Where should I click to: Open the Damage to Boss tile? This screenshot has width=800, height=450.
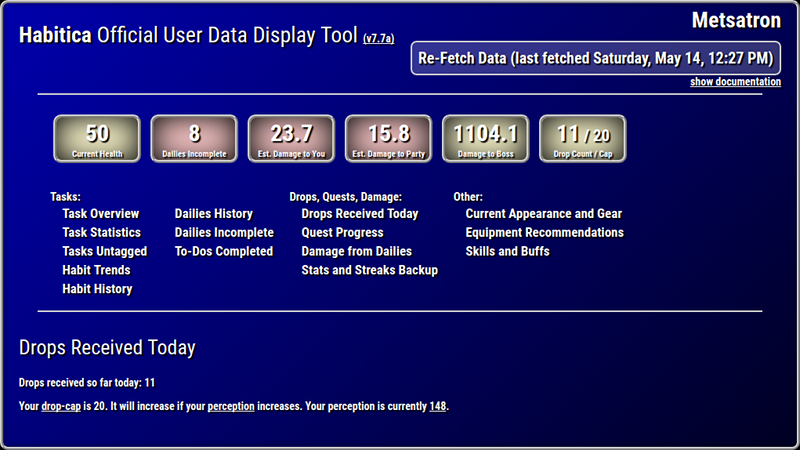486,139
